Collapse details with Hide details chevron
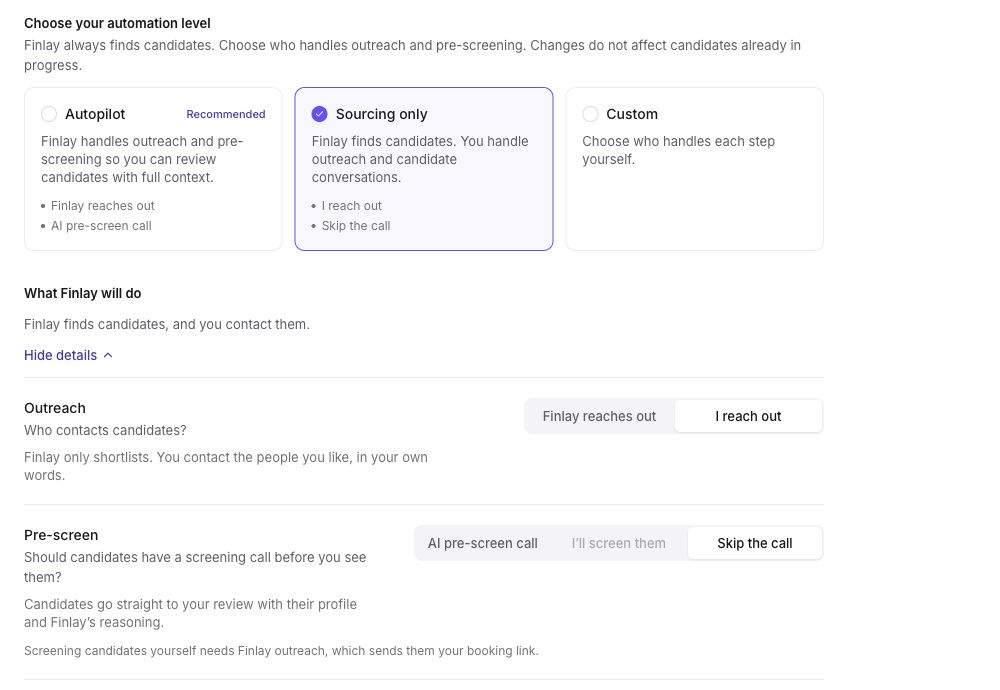The height and width of the screenshot is (690, 1000). (108, 355)
